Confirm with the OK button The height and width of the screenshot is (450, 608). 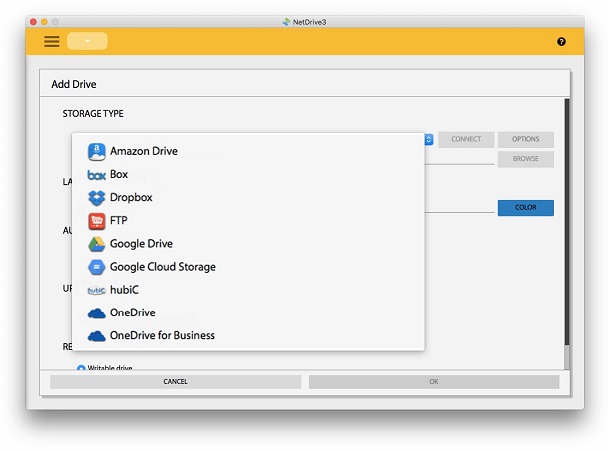point(434,382)
